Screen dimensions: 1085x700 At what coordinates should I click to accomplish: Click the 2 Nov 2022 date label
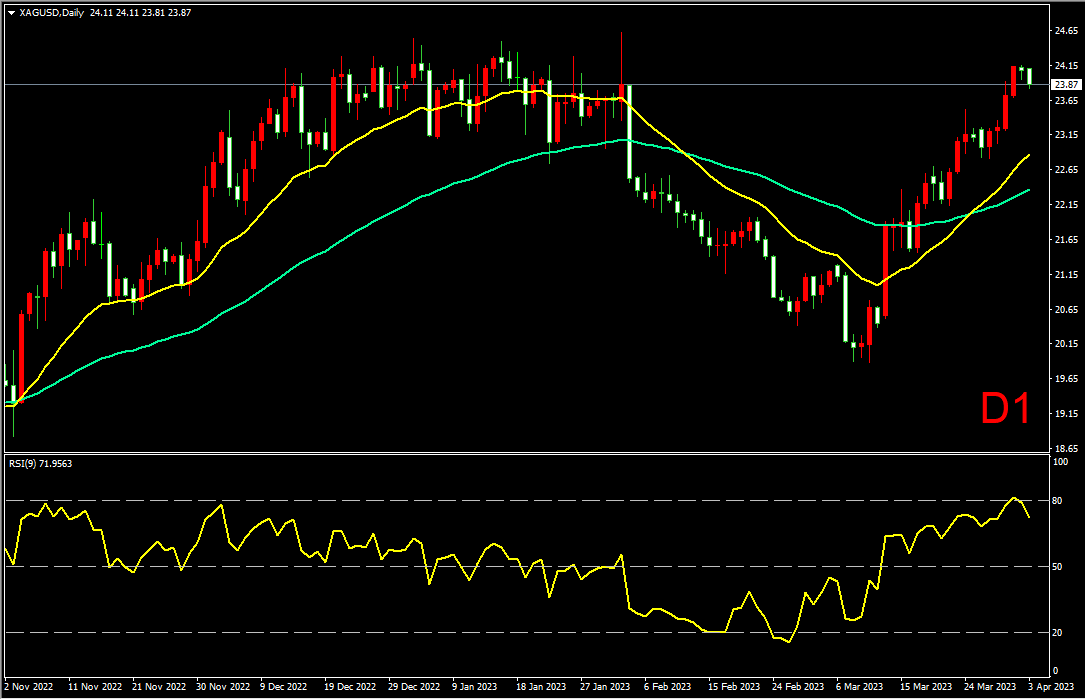point(28,686)
